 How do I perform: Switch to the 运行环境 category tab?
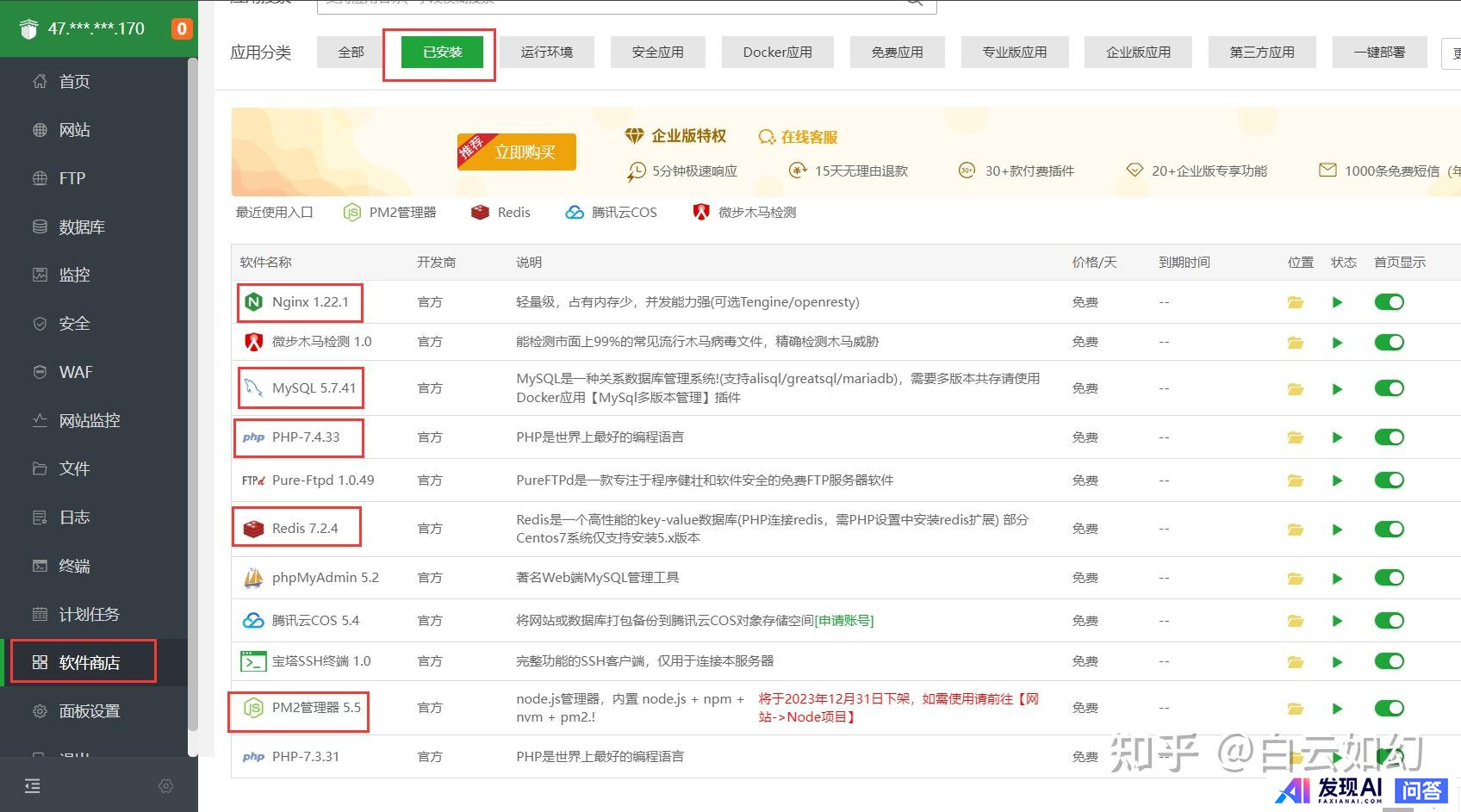pos(546,53)
